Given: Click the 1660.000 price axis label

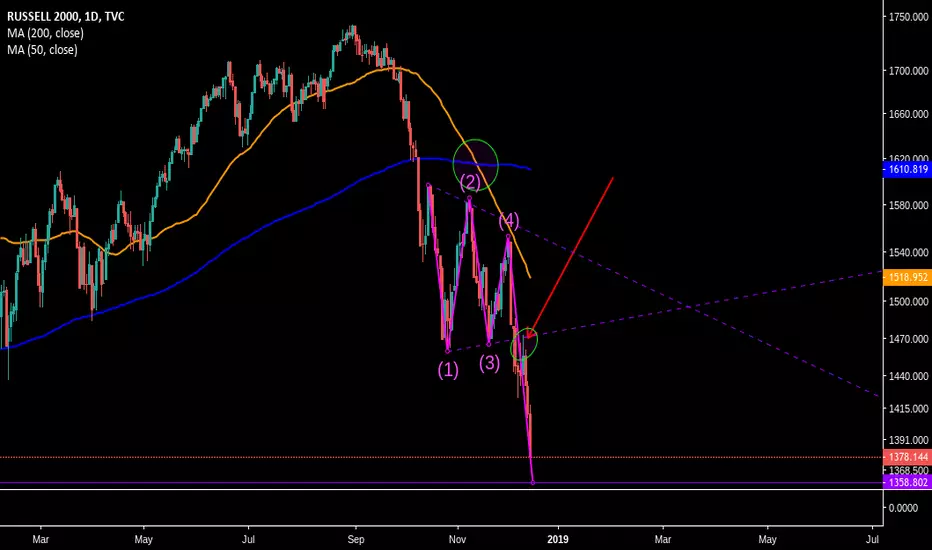Looking at the screenshot, I should 908,114.
